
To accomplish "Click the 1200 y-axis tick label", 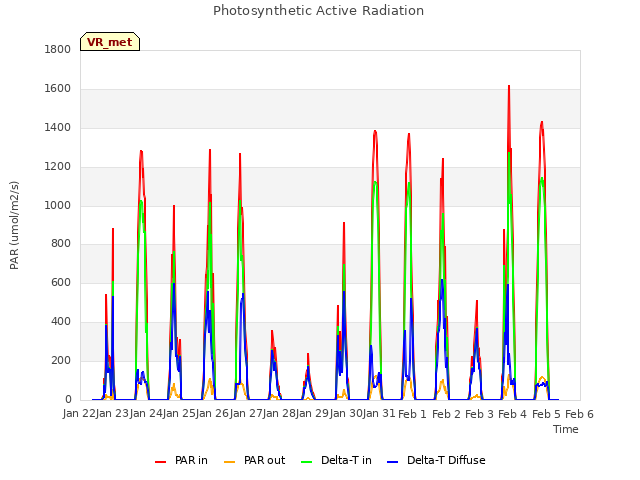I will point(58,167).
